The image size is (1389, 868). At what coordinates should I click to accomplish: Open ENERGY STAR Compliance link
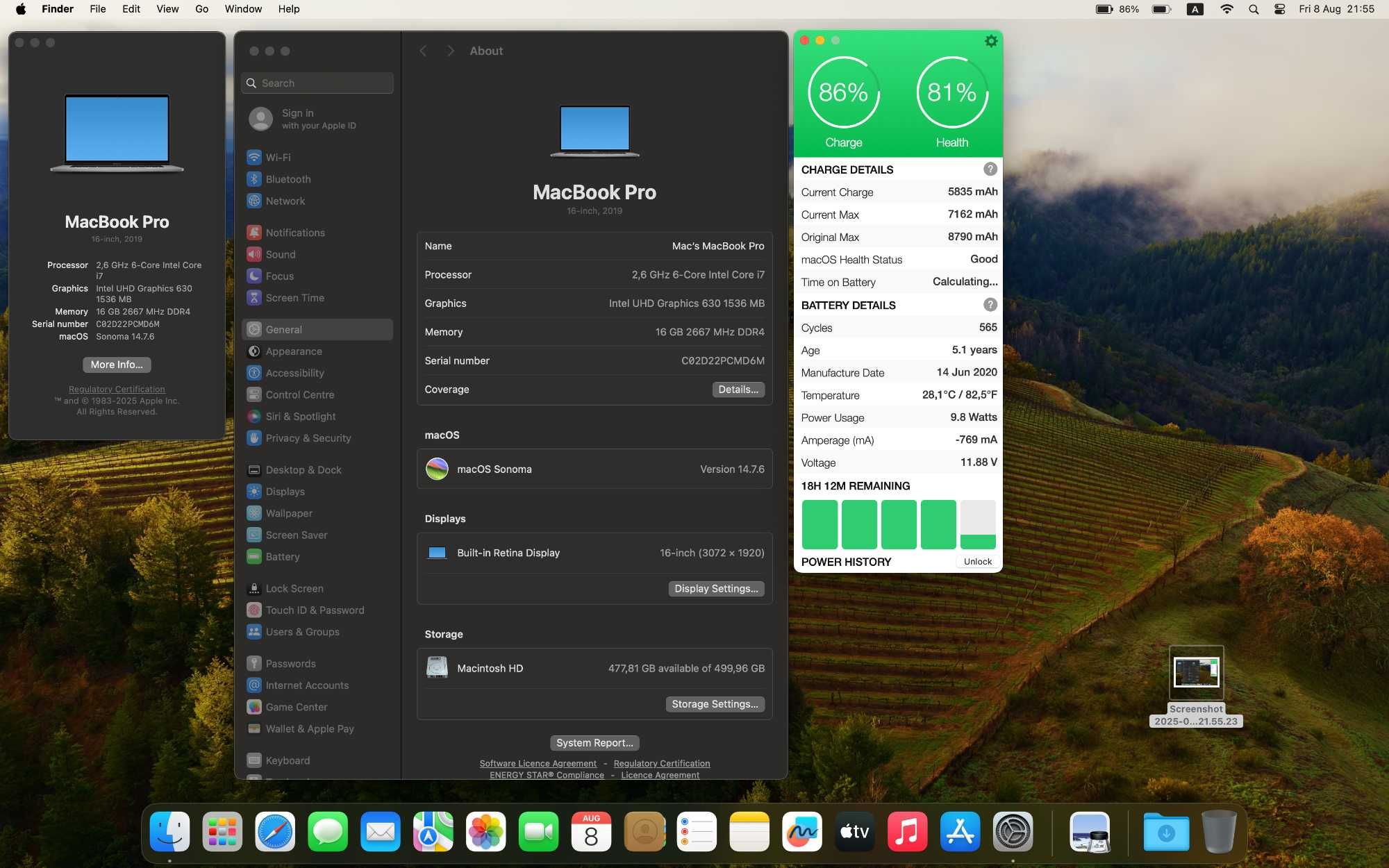click(547, 775)
